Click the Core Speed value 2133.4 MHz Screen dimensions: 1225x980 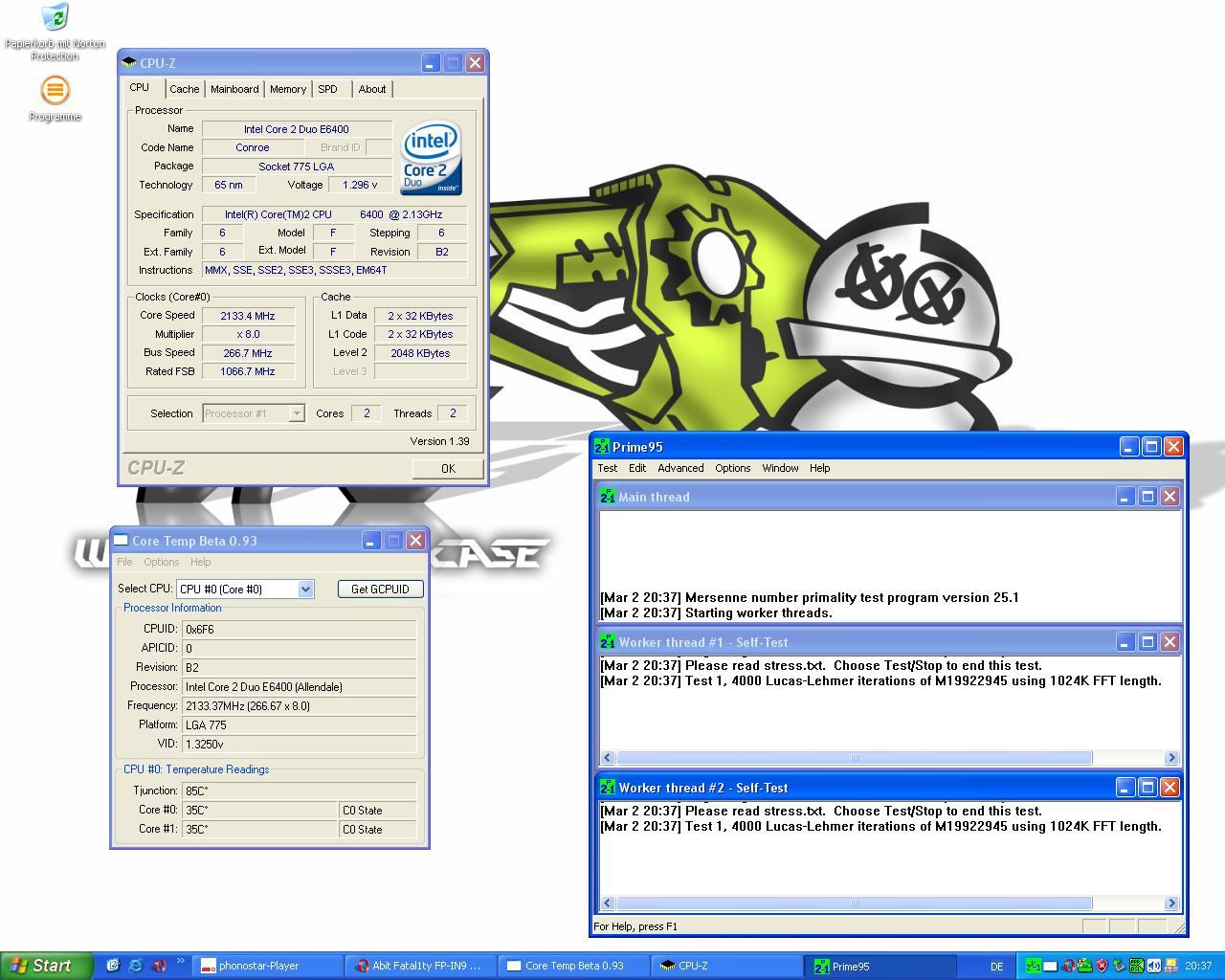click(248, 315)
